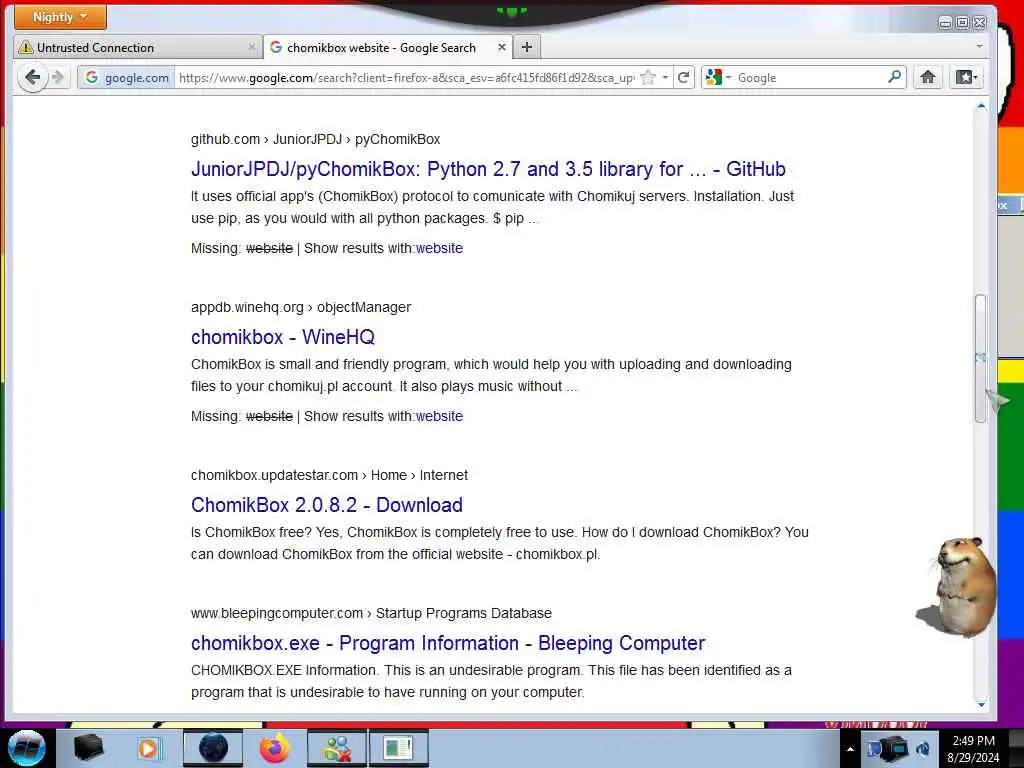The width and height of the screenshot is (1024, 768).
Task: Click the appdb.winehq.org › objectManager breadcrumb
Action: coord(301,307)
